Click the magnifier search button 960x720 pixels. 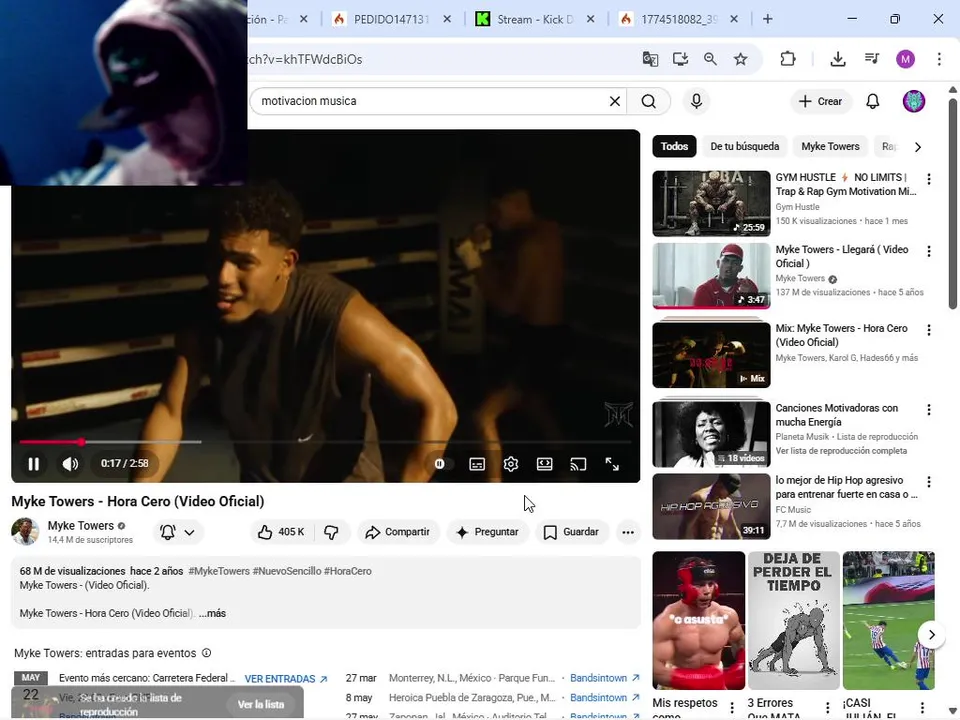click(648, 101)
